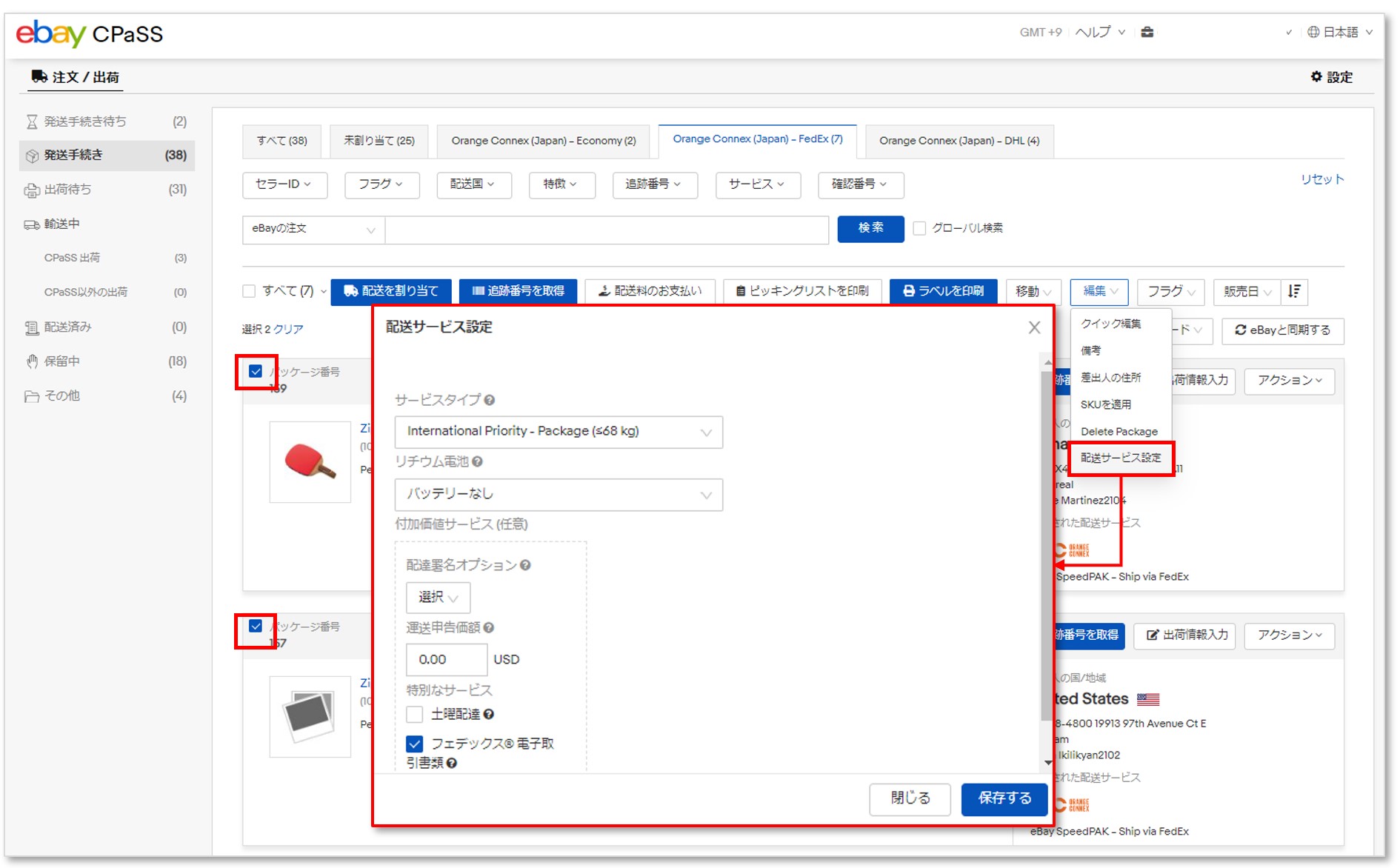Open the 配送国 filter dropdown
Viewport: 1400px width, 868px height.
click(473, 184)
